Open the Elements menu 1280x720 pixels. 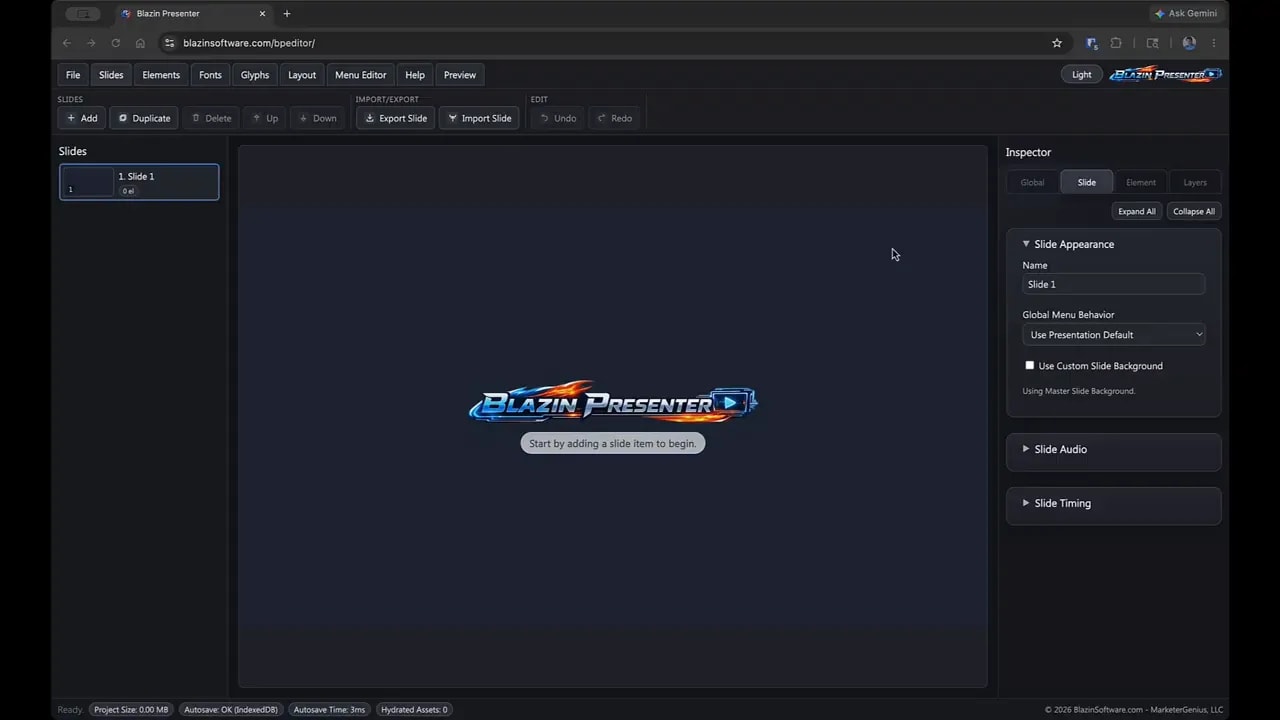161,75
